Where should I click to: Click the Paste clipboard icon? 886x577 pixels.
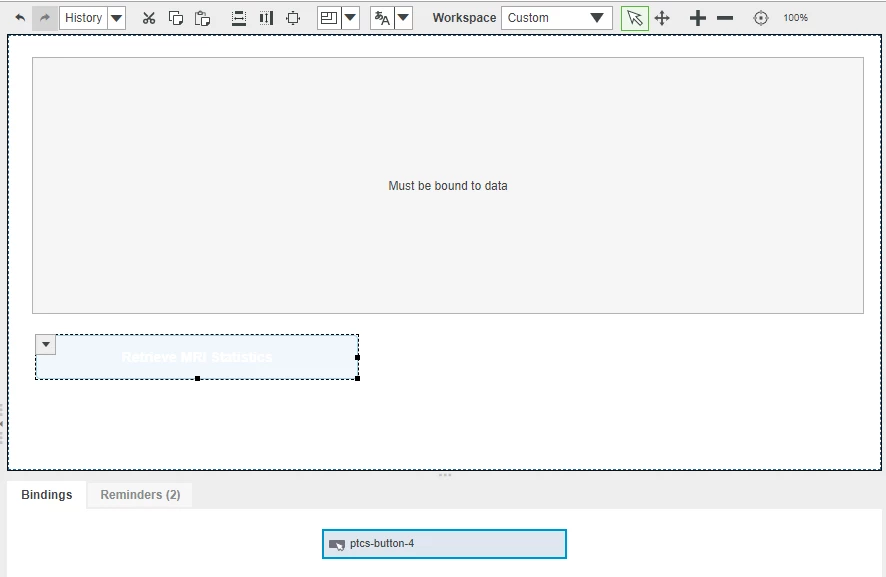(x=202, y=18)
